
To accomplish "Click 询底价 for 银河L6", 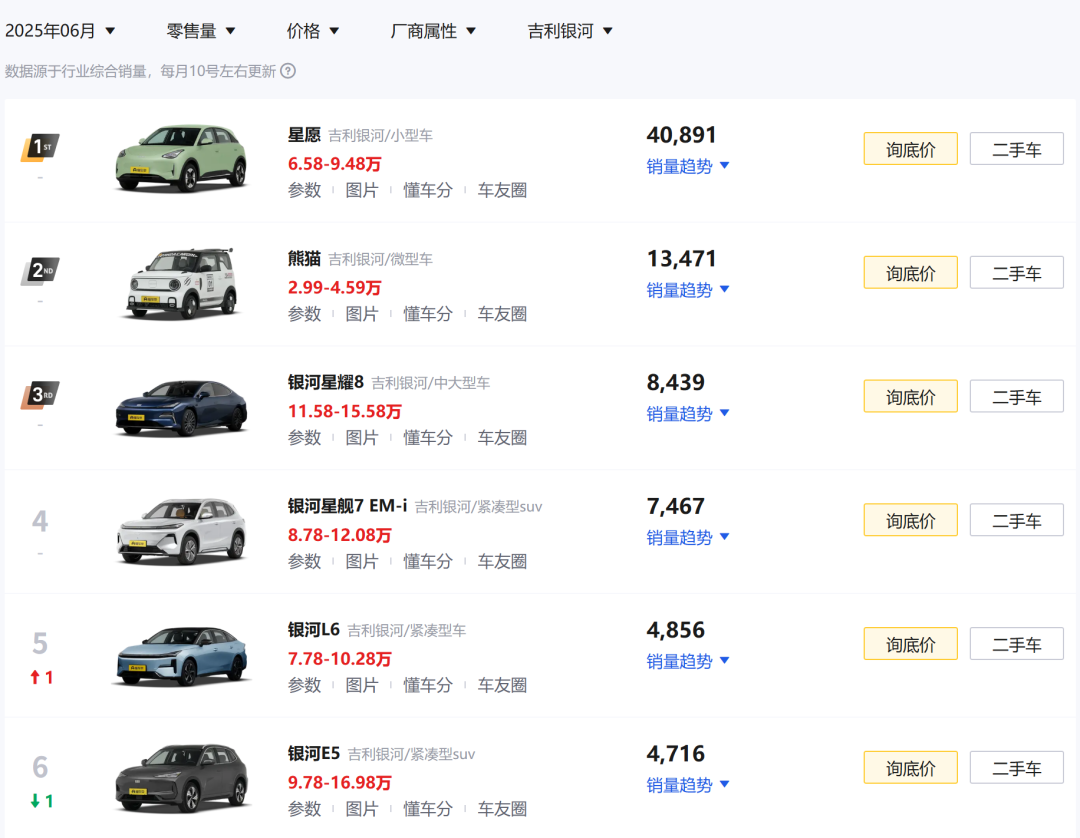I will (911, 644).
